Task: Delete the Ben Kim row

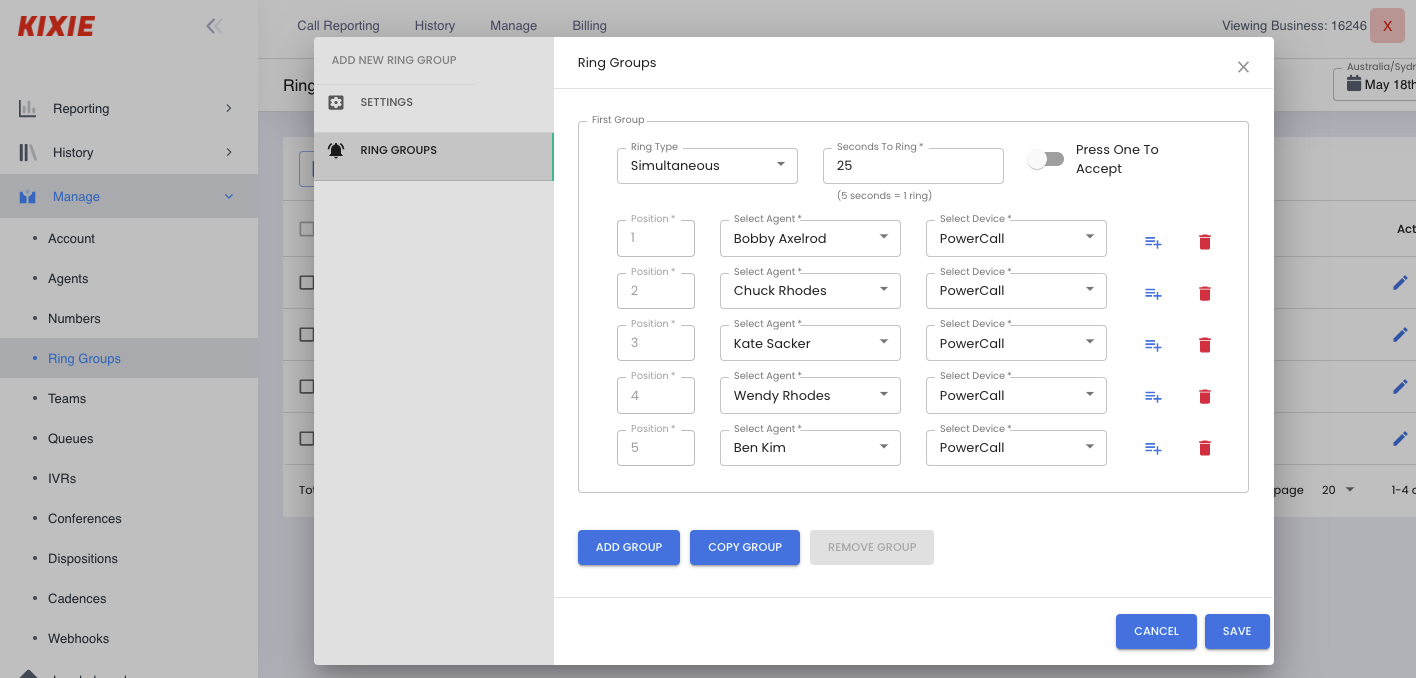Action: click(1205, 448)
